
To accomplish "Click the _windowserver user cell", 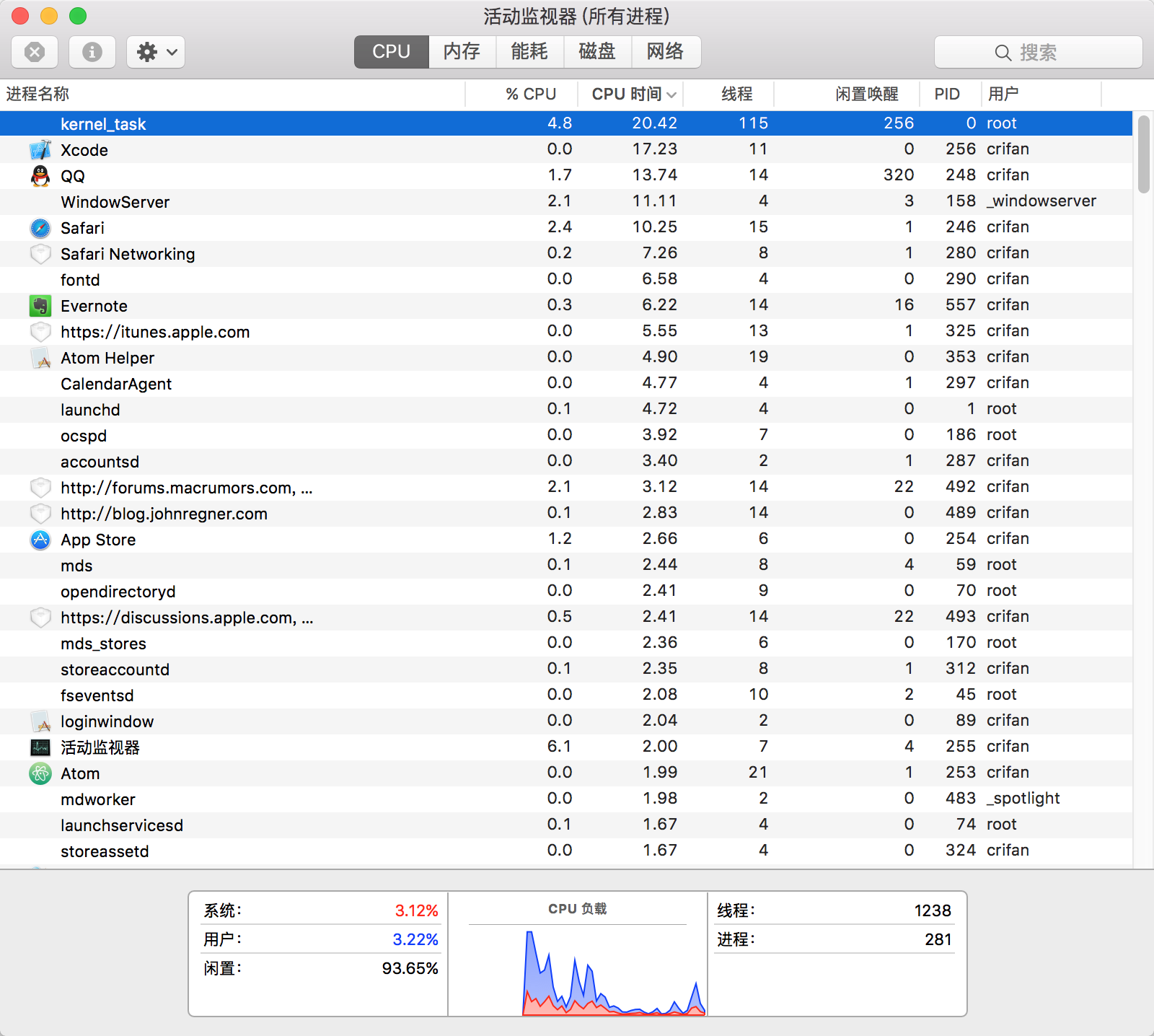I will pos(1041,201).
